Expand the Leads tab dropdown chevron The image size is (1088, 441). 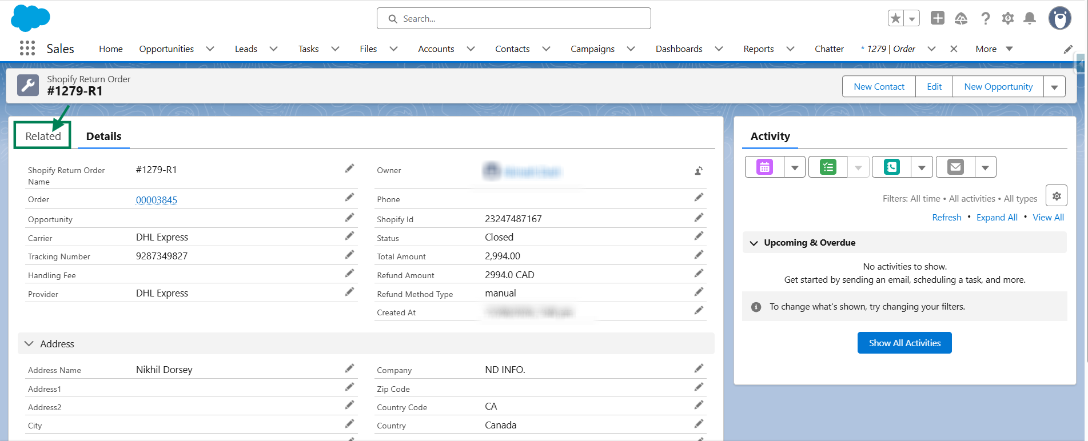tap(273, 49)
